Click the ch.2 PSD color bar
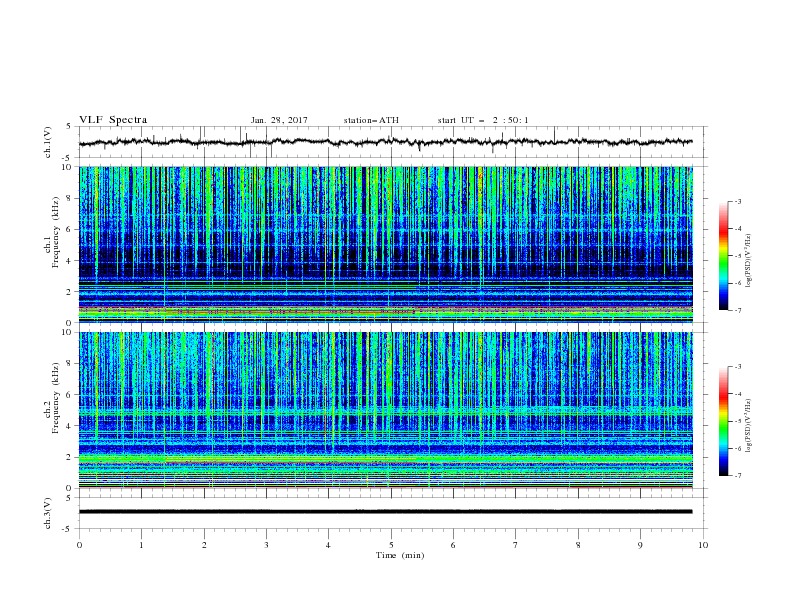The image size is (792, 612). click(x=723, y=421)
